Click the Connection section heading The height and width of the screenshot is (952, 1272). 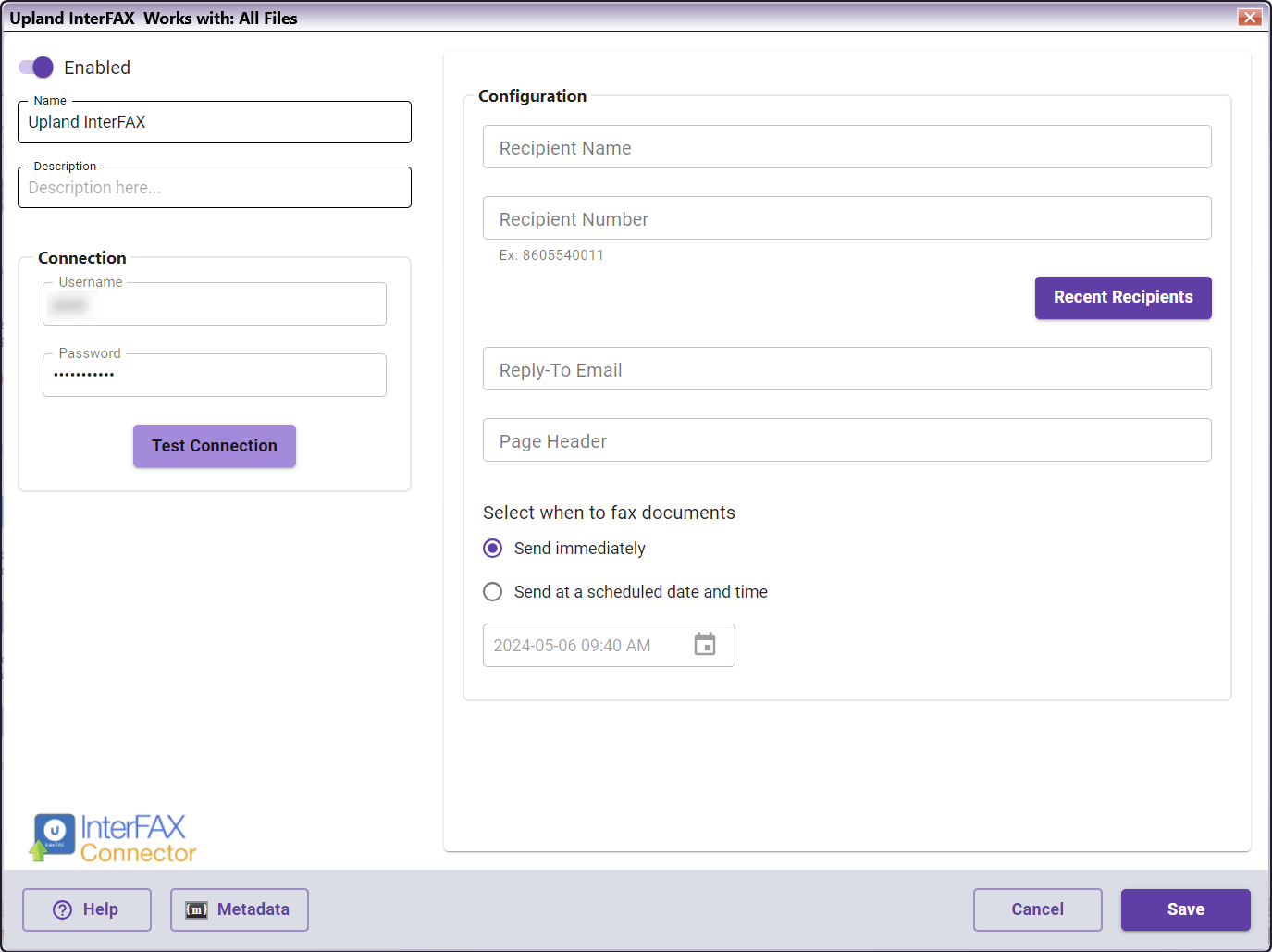(82, 258)
